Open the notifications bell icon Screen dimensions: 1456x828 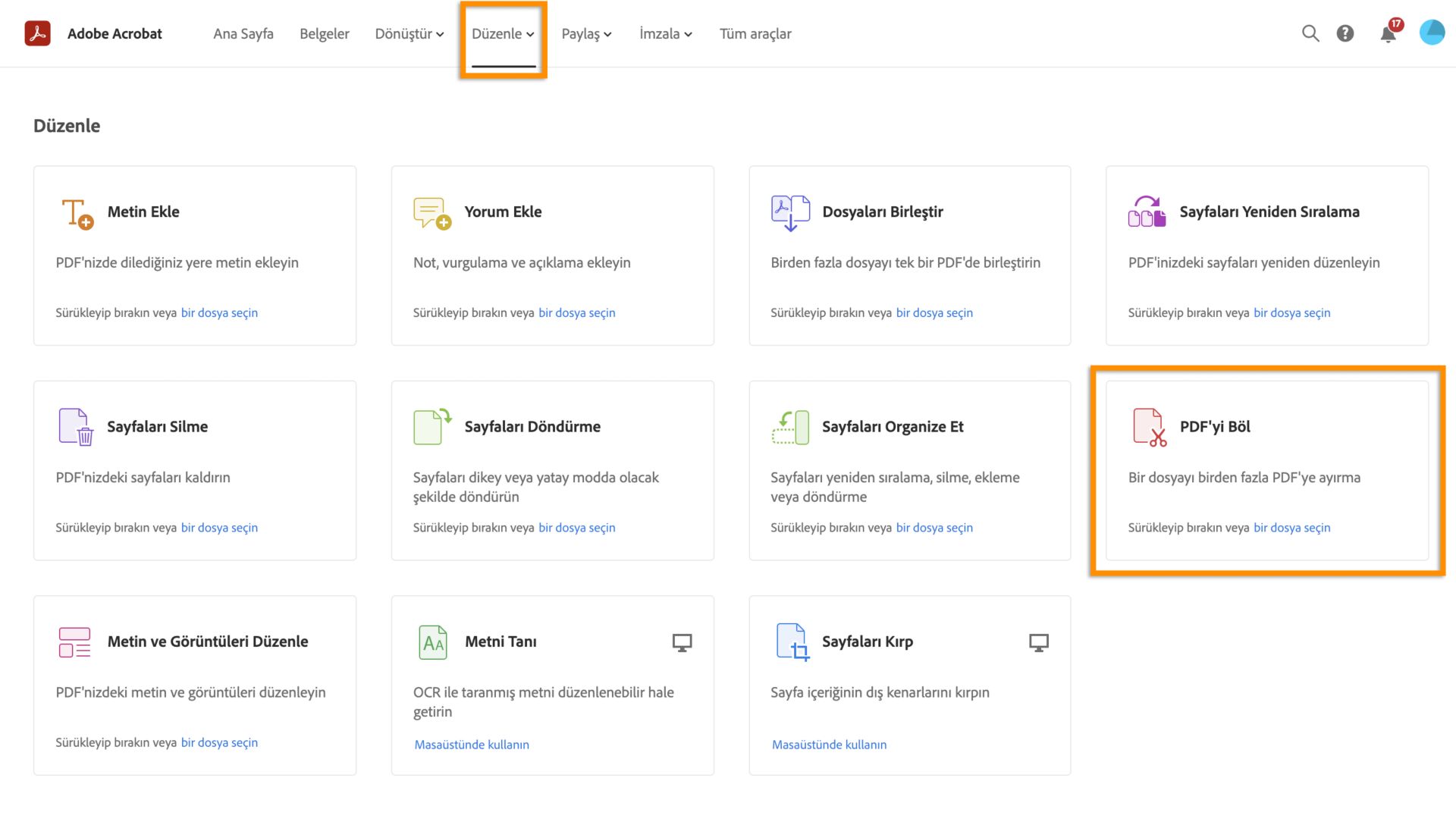tap(1389, 33)
